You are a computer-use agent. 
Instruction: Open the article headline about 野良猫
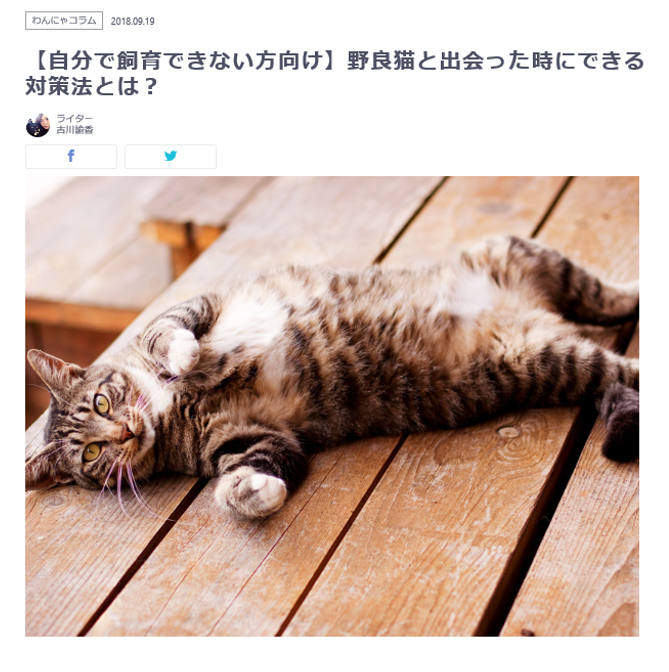click(x=335, y=73)
